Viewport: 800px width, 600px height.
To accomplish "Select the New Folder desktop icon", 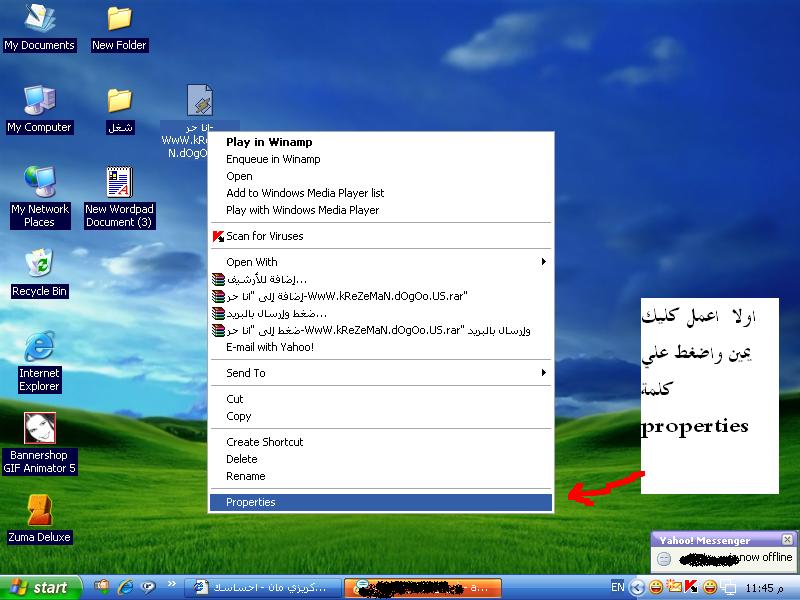I will point(119,28).
